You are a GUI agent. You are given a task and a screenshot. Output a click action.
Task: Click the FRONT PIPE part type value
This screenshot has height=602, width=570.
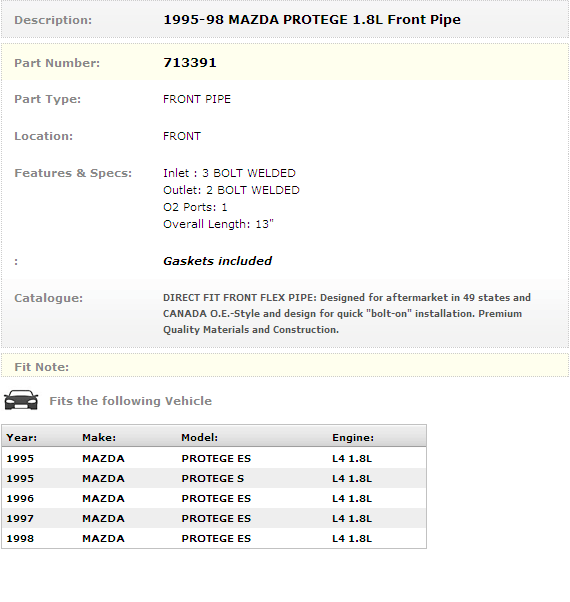[x=197, y=99]
